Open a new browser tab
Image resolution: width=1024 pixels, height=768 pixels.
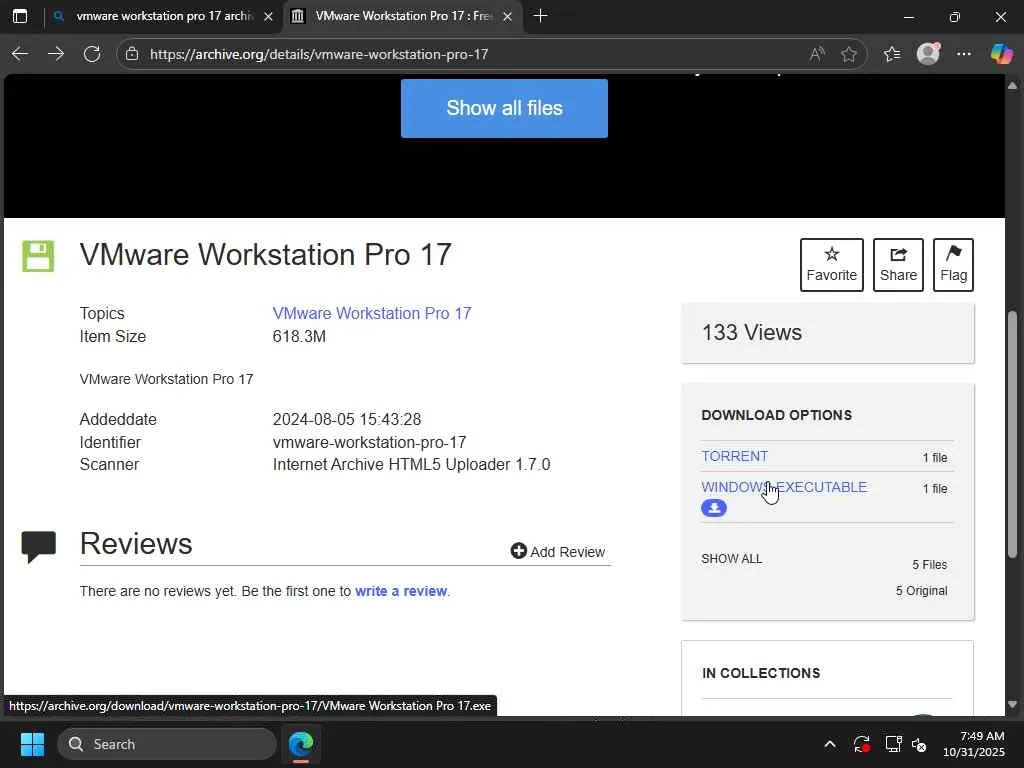pos(540,16)
